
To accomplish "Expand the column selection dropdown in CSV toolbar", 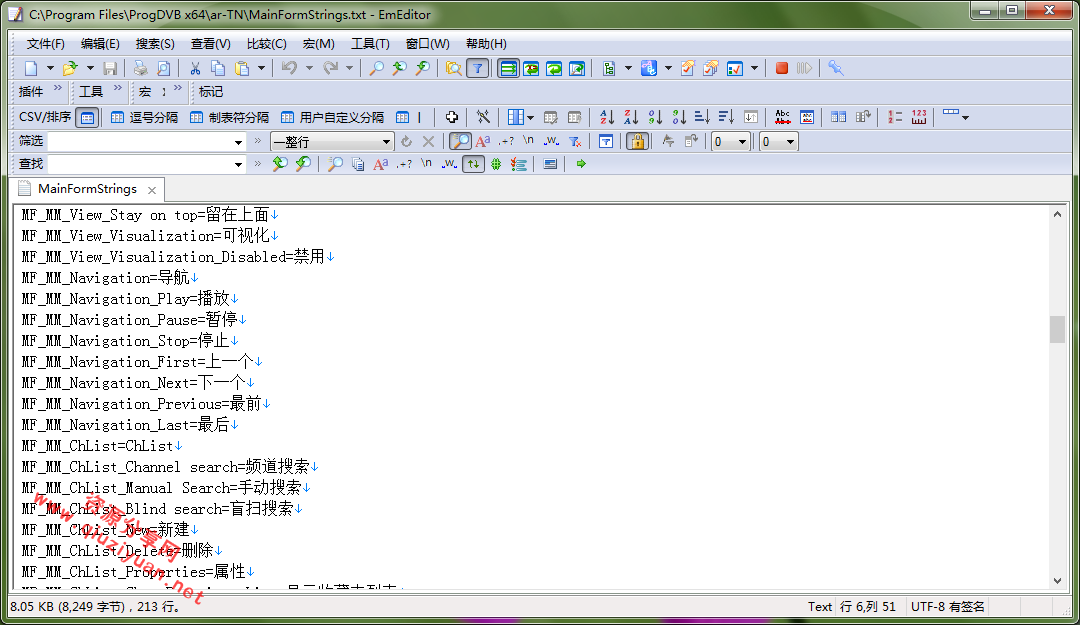I will pos(530,118).
